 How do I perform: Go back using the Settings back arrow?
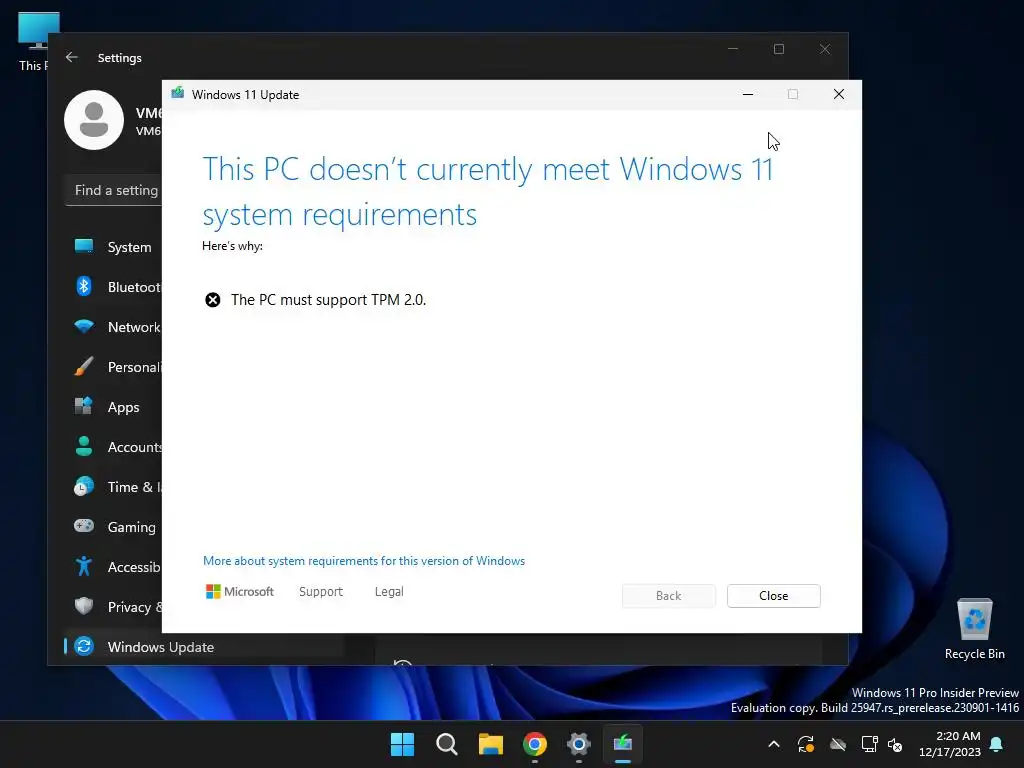coord(72,57)
